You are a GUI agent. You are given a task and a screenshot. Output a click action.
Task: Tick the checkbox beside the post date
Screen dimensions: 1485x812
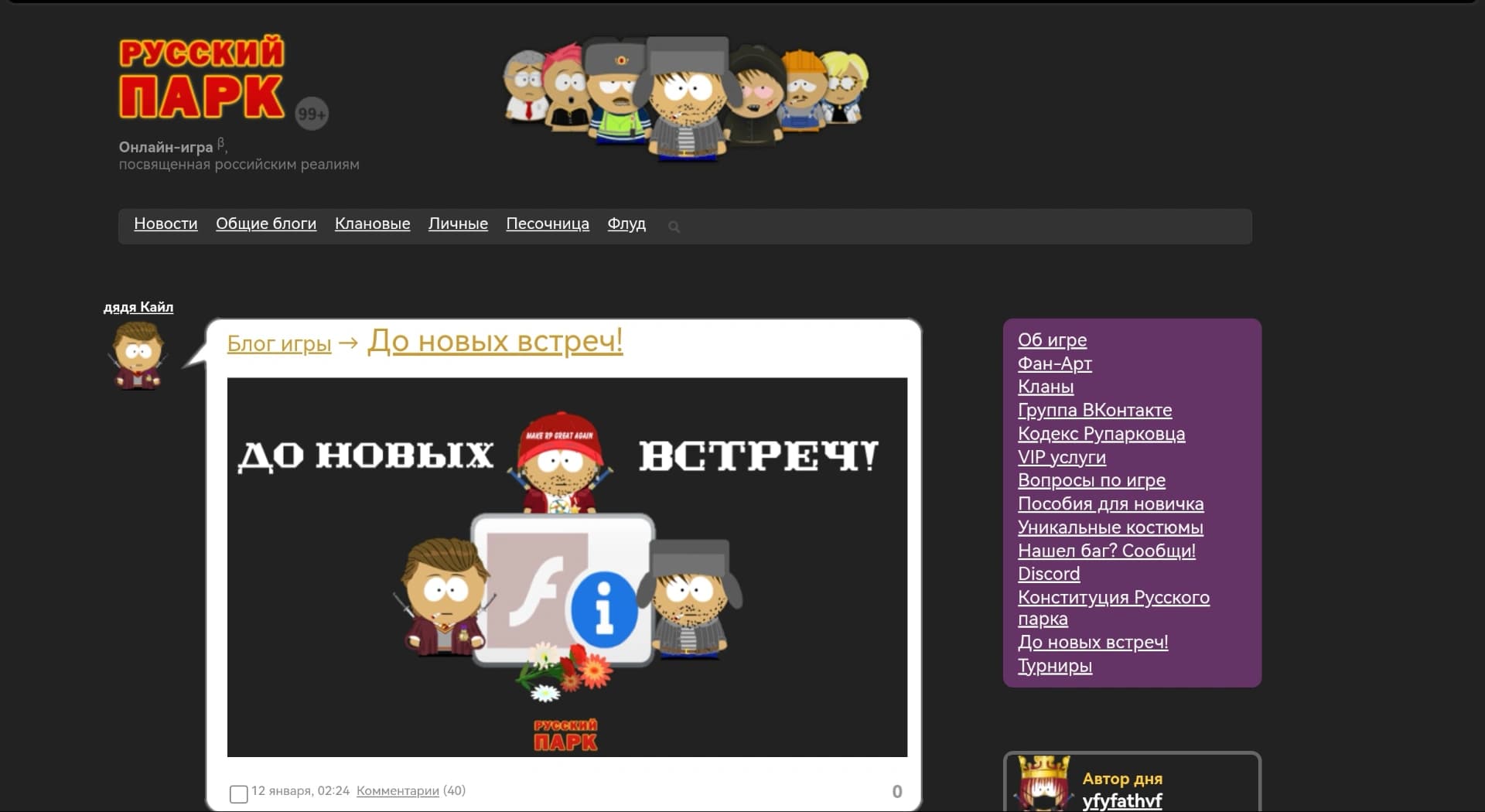(239, 793)
